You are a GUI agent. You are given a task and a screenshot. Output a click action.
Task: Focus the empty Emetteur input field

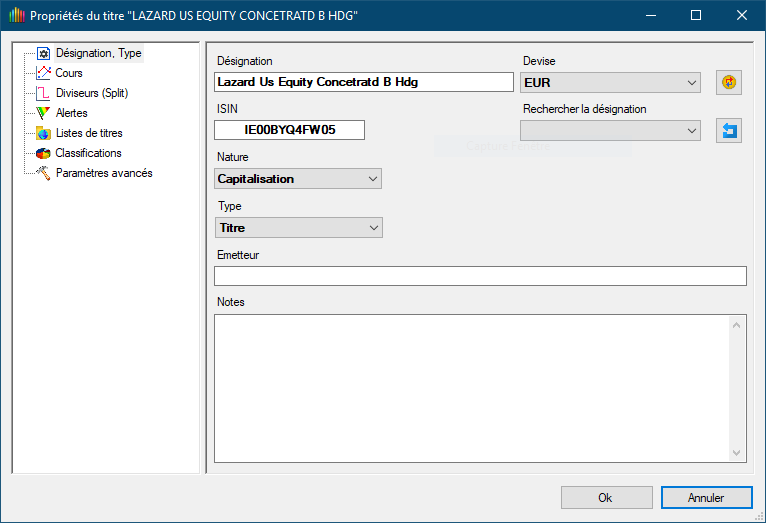click(480, 276)
